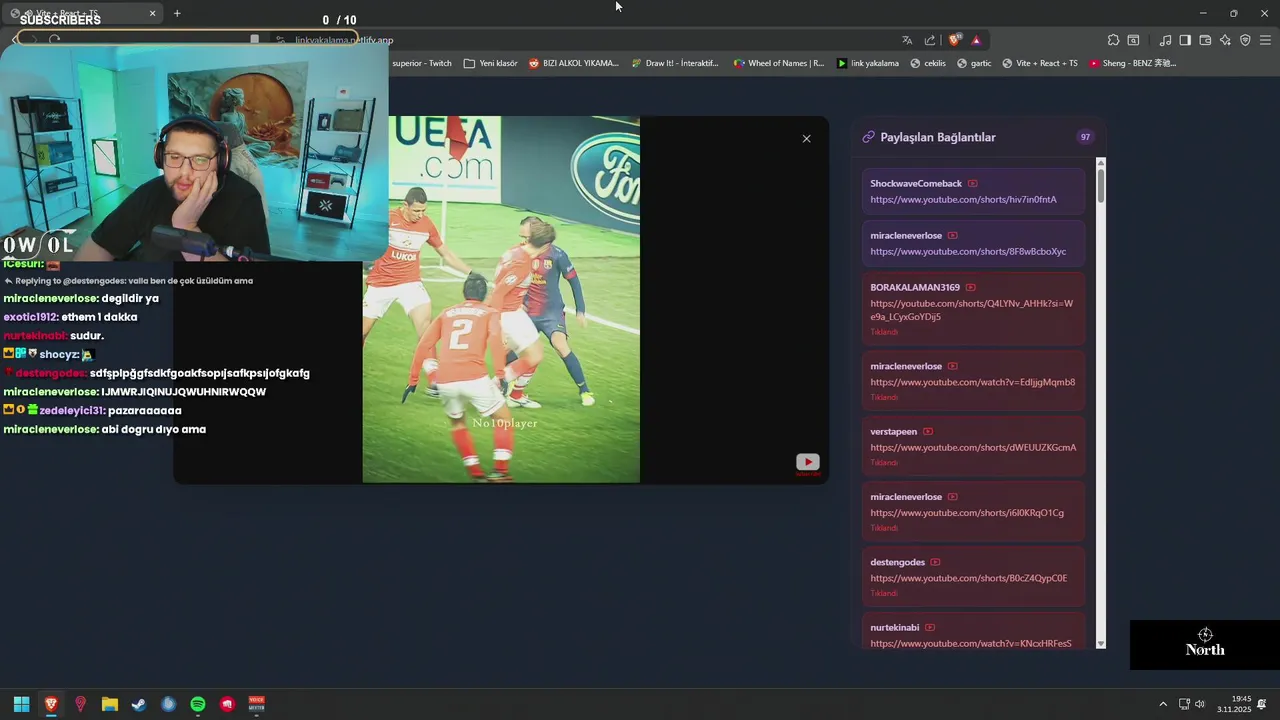Open the Brave Wallet icon
The image size is (1280, 720).
(x=1205, y=40)
